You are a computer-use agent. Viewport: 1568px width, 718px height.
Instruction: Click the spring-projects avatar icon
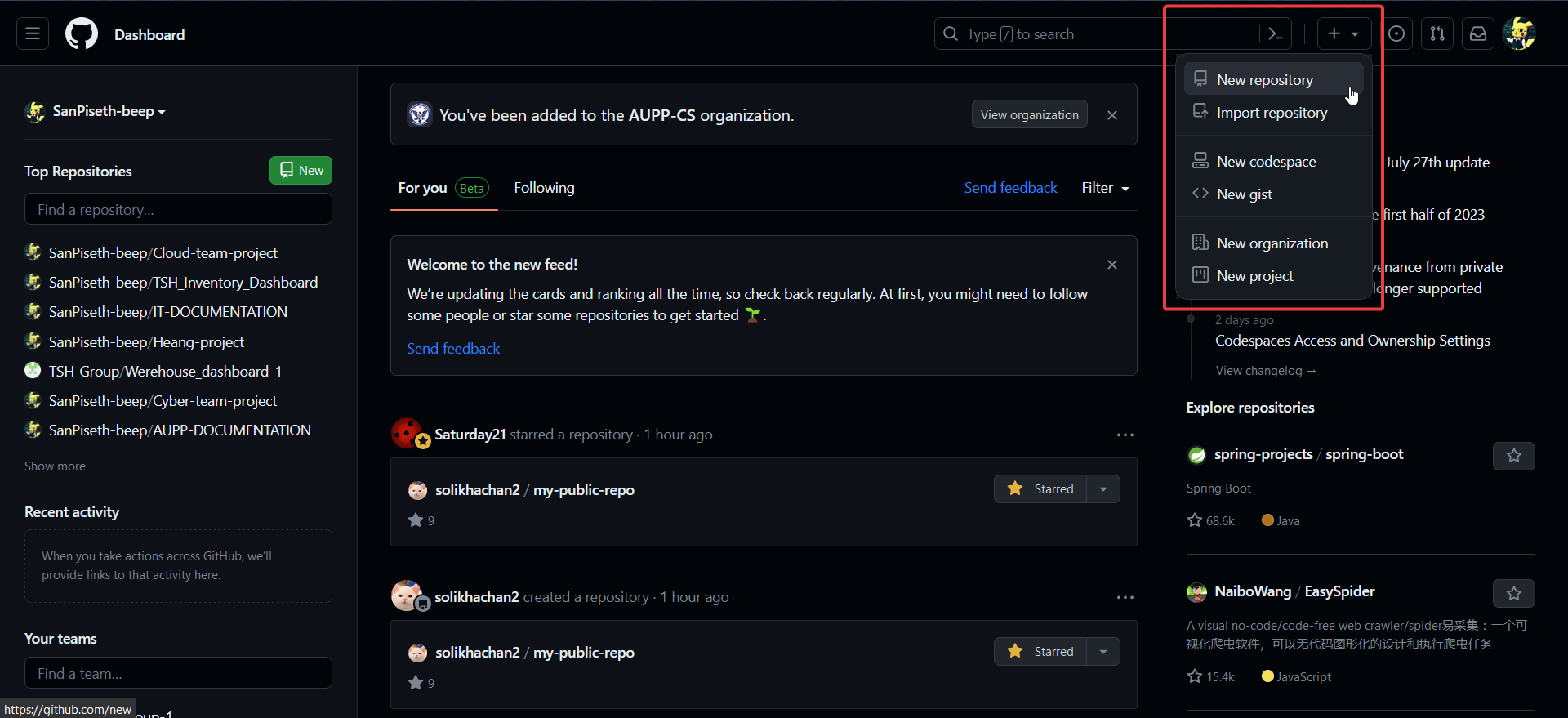(1196, 455)
